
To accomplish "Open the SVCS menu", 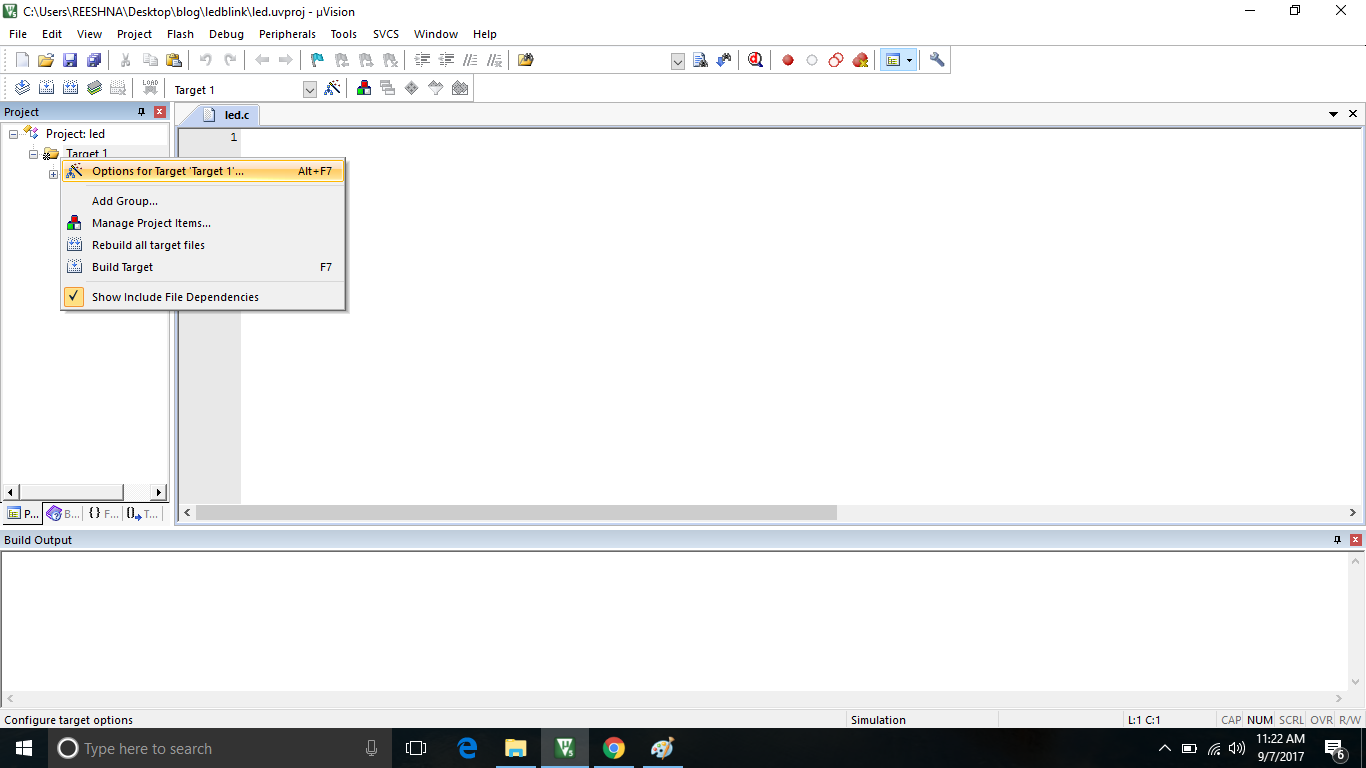I will [386, 34].
